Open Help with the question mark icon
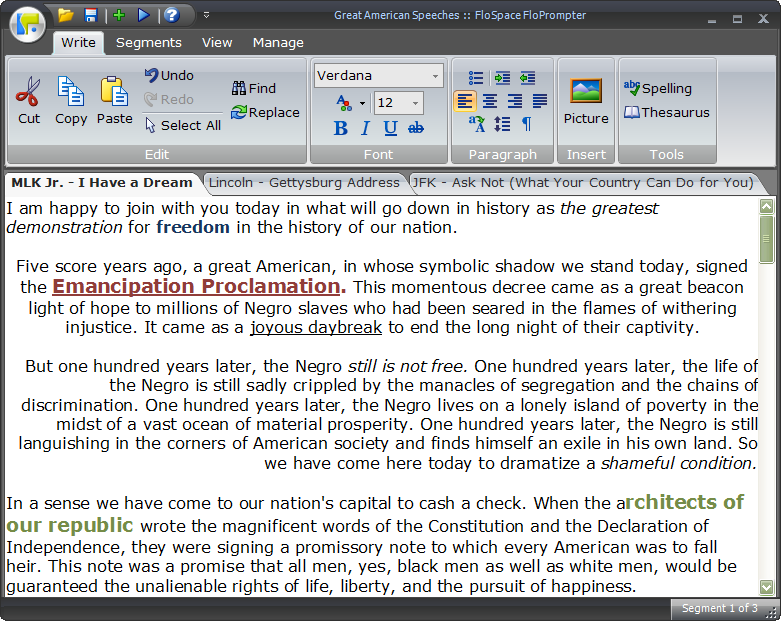Screen dimensions: 781x621 click(x=172, y=15)
